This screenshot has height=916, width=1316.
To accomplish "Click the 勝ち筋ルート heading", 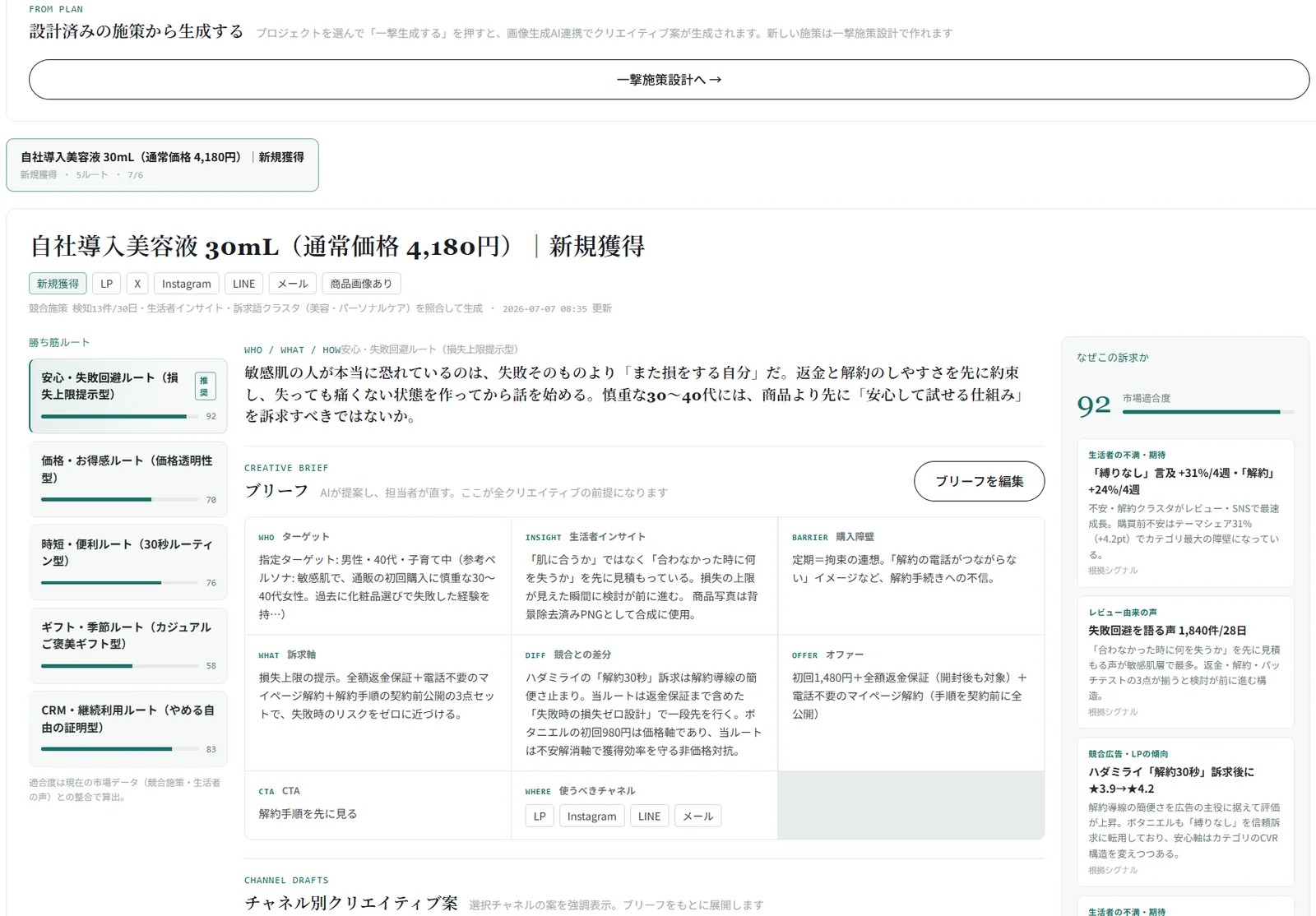I will coord(59,342).
